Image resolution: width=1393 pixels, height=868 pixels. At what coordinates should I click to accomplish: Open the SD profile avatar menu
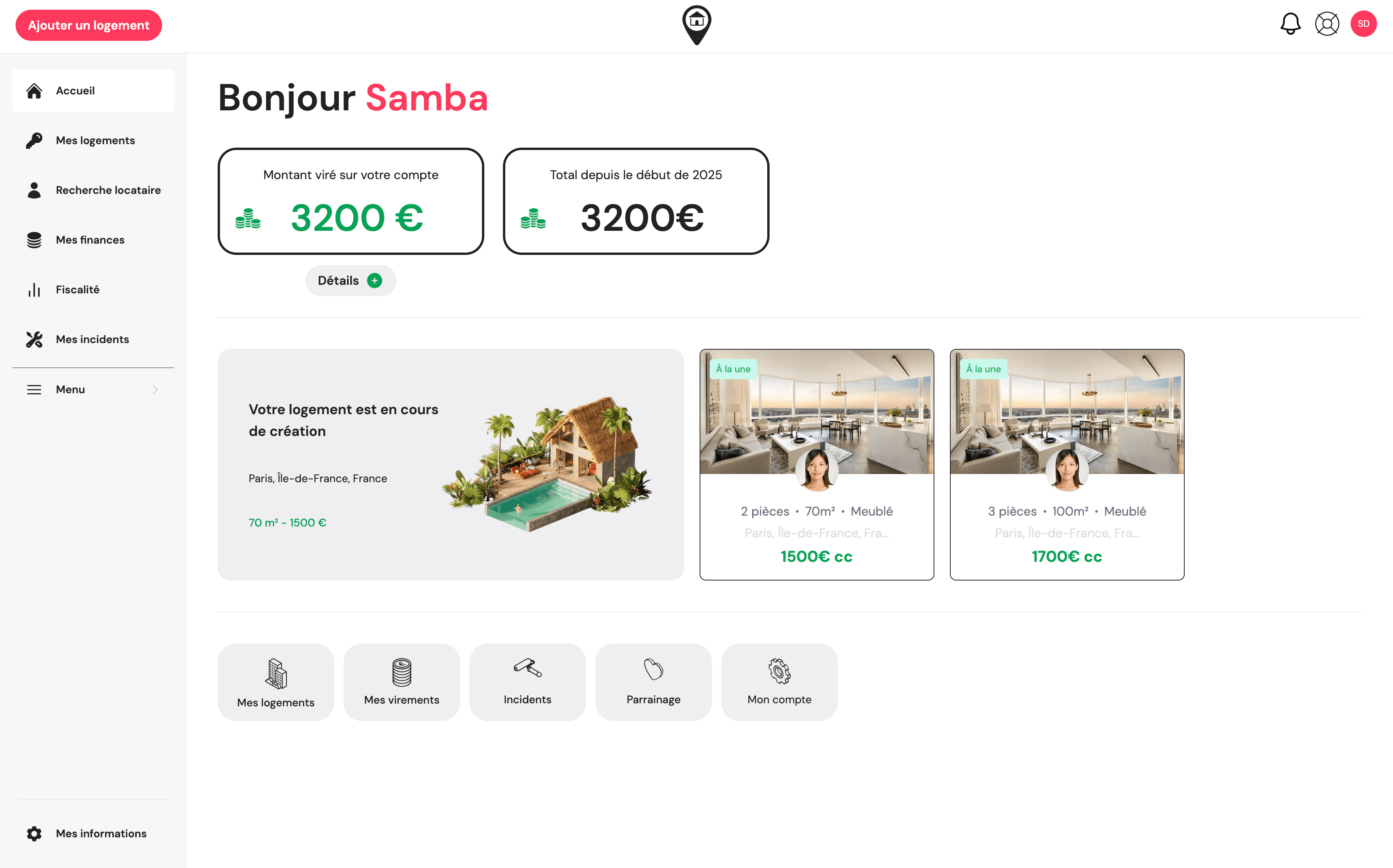coord(1364,24)
